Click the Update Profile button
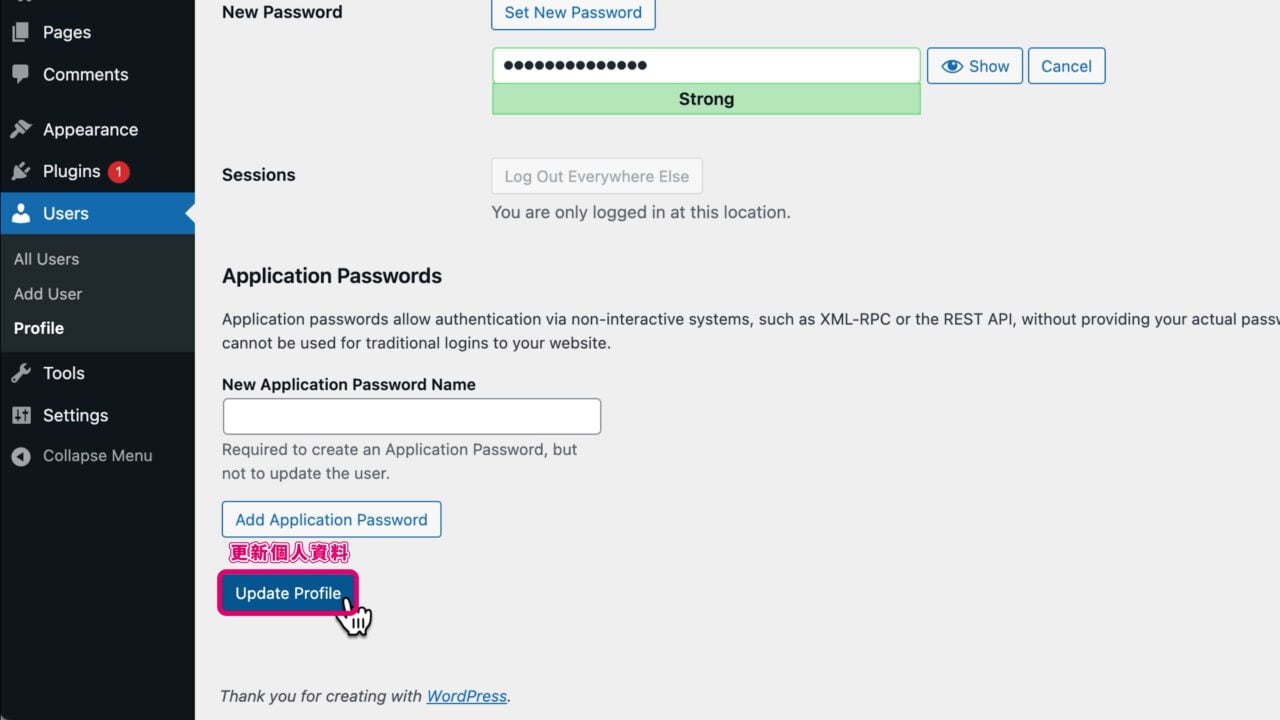The width and height of the screenshot is (1280, 720). click(x=287, y=593)
